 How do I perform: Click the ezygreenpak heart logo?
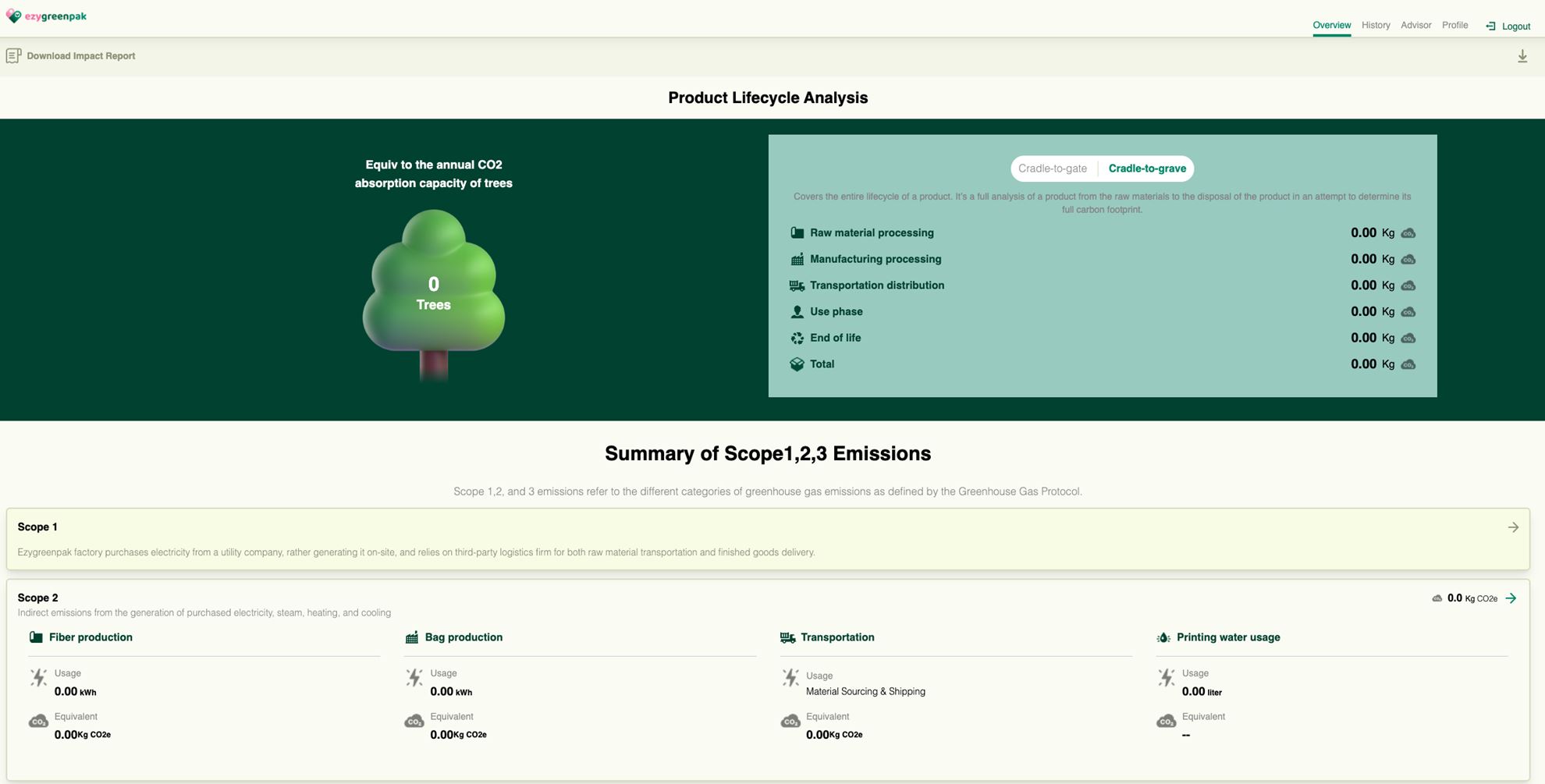coord(13,16)
